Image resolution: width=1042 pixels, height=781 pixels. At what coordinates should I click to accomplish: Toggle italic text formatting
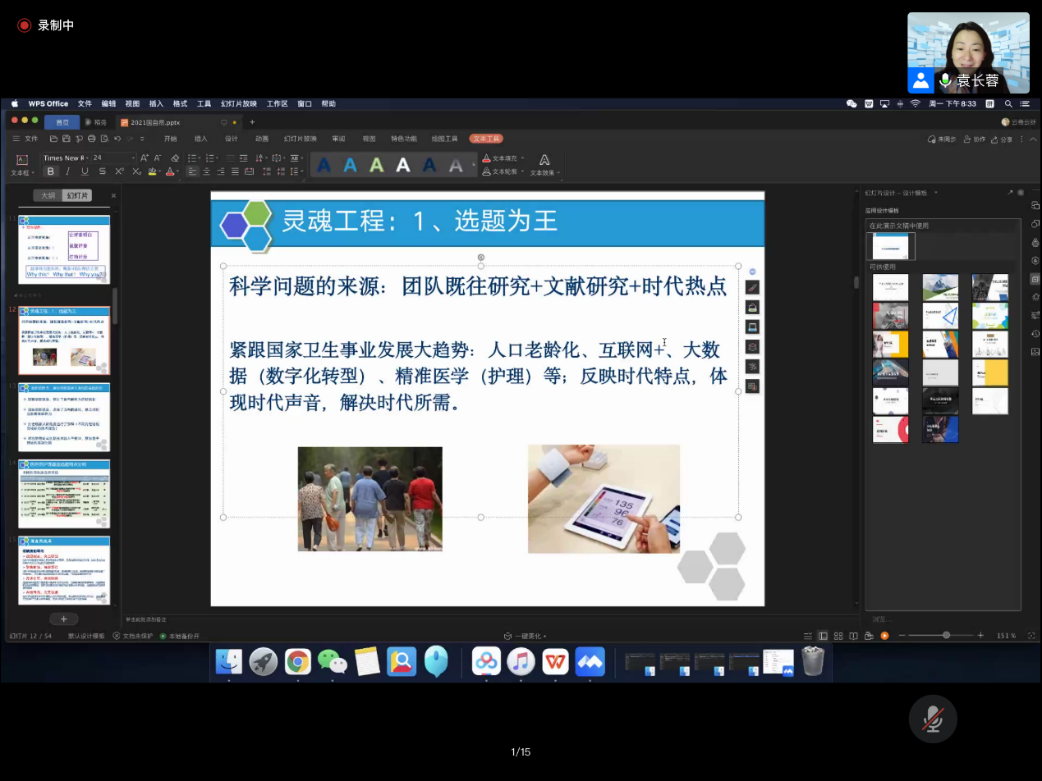pyautogui.click(x=68, y=172)
